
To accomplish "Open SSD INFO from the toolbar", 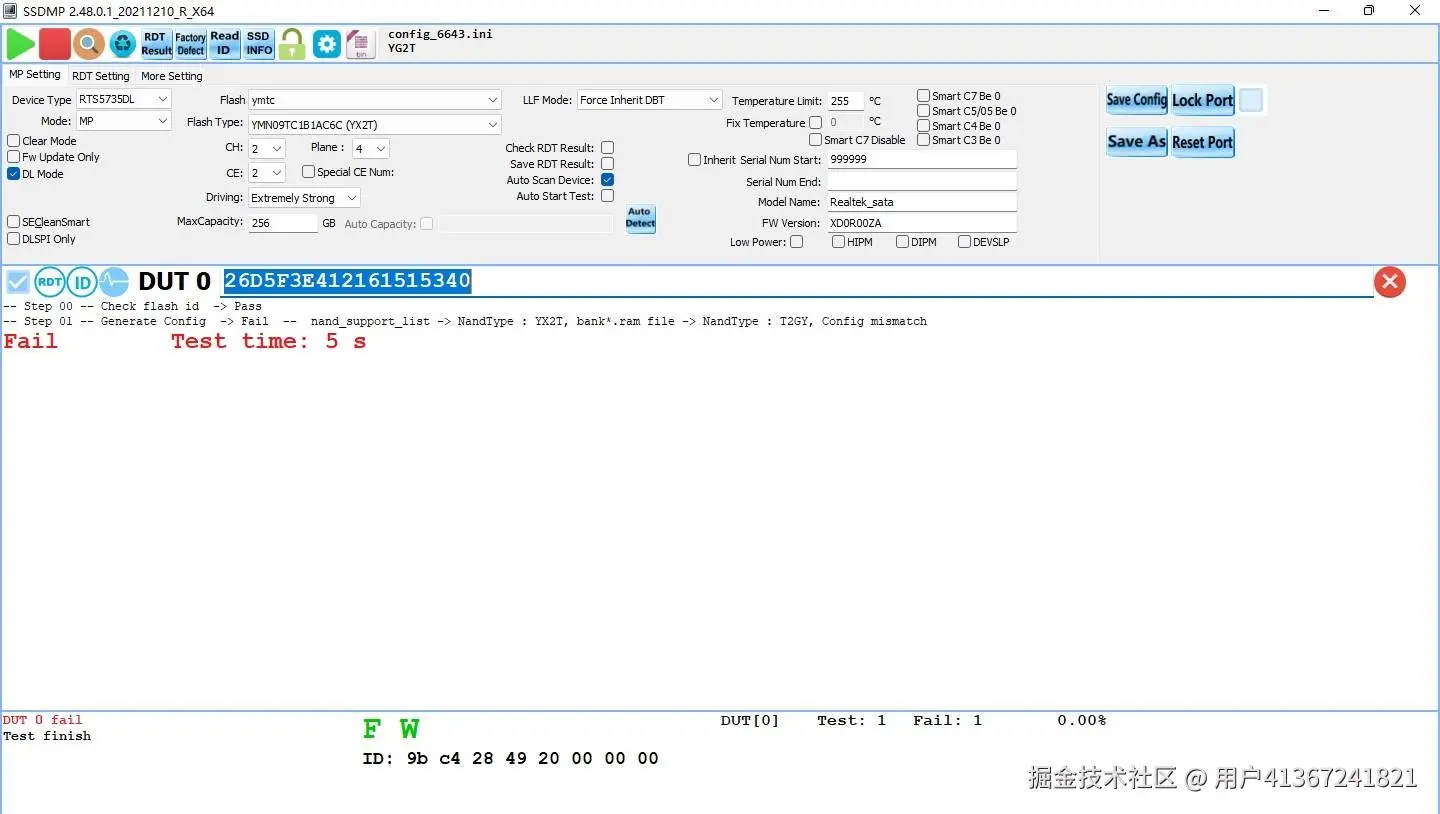I will [259, 43].
